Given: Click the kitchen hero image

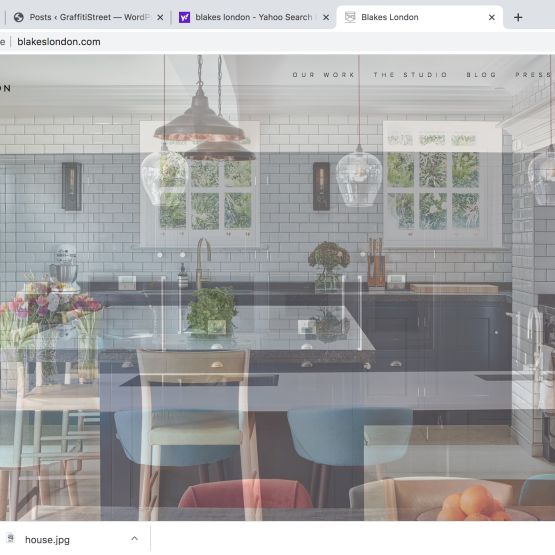Looking at the screenshot, I should (278, 301).
